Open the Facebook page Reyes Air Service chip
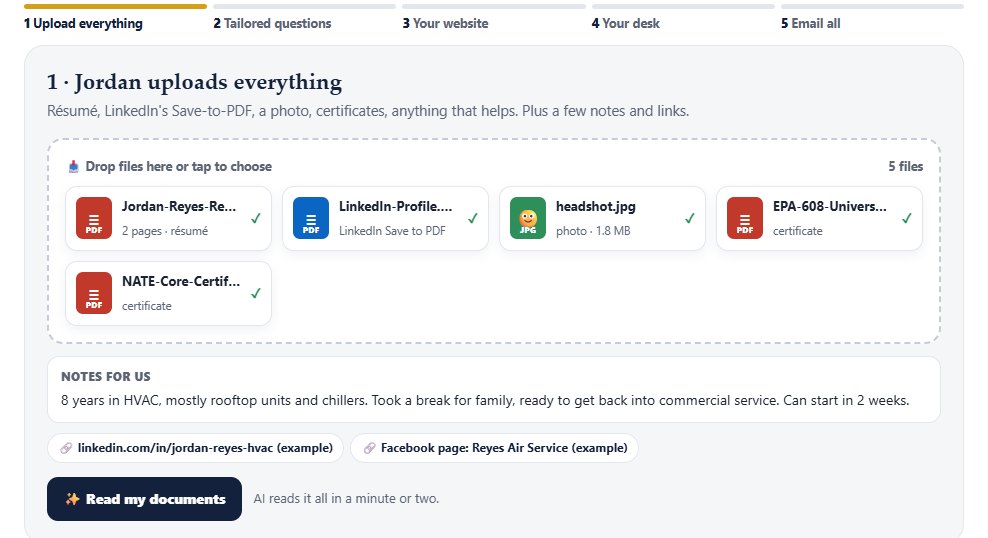The image size is (988, 538). [495, 448]
